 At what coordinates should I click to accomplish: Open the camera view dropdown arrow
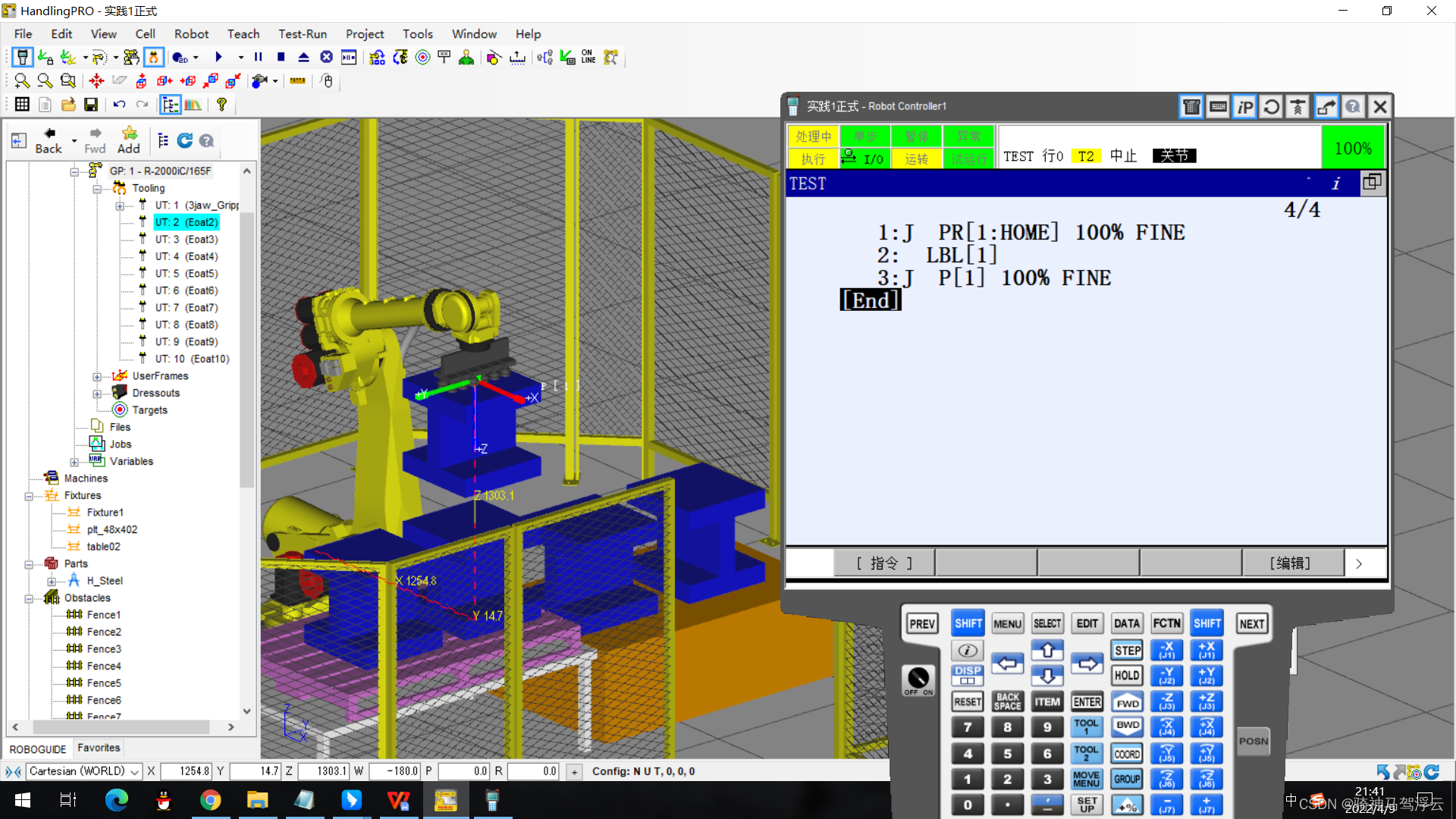[x=275, y=81]
